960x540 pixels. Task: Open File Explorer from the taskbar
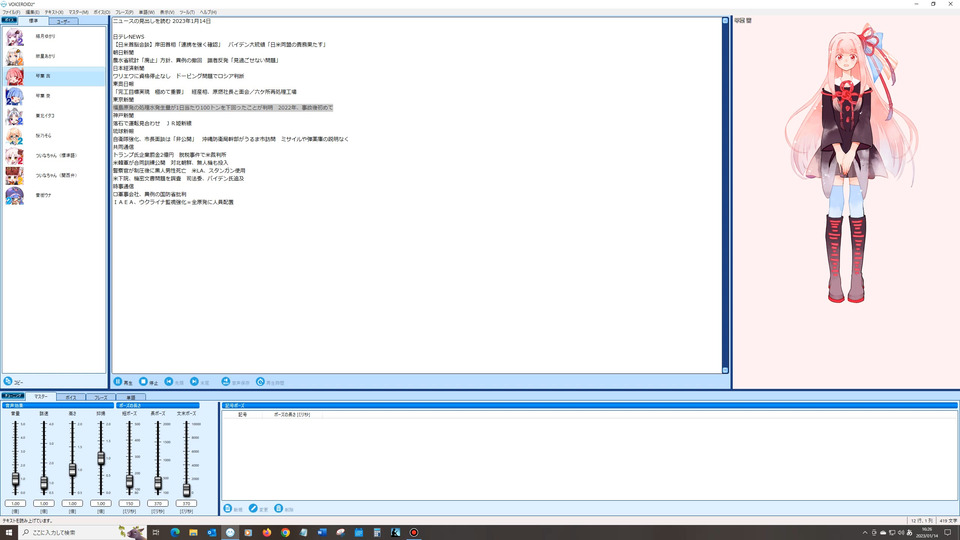click(193, 532)
